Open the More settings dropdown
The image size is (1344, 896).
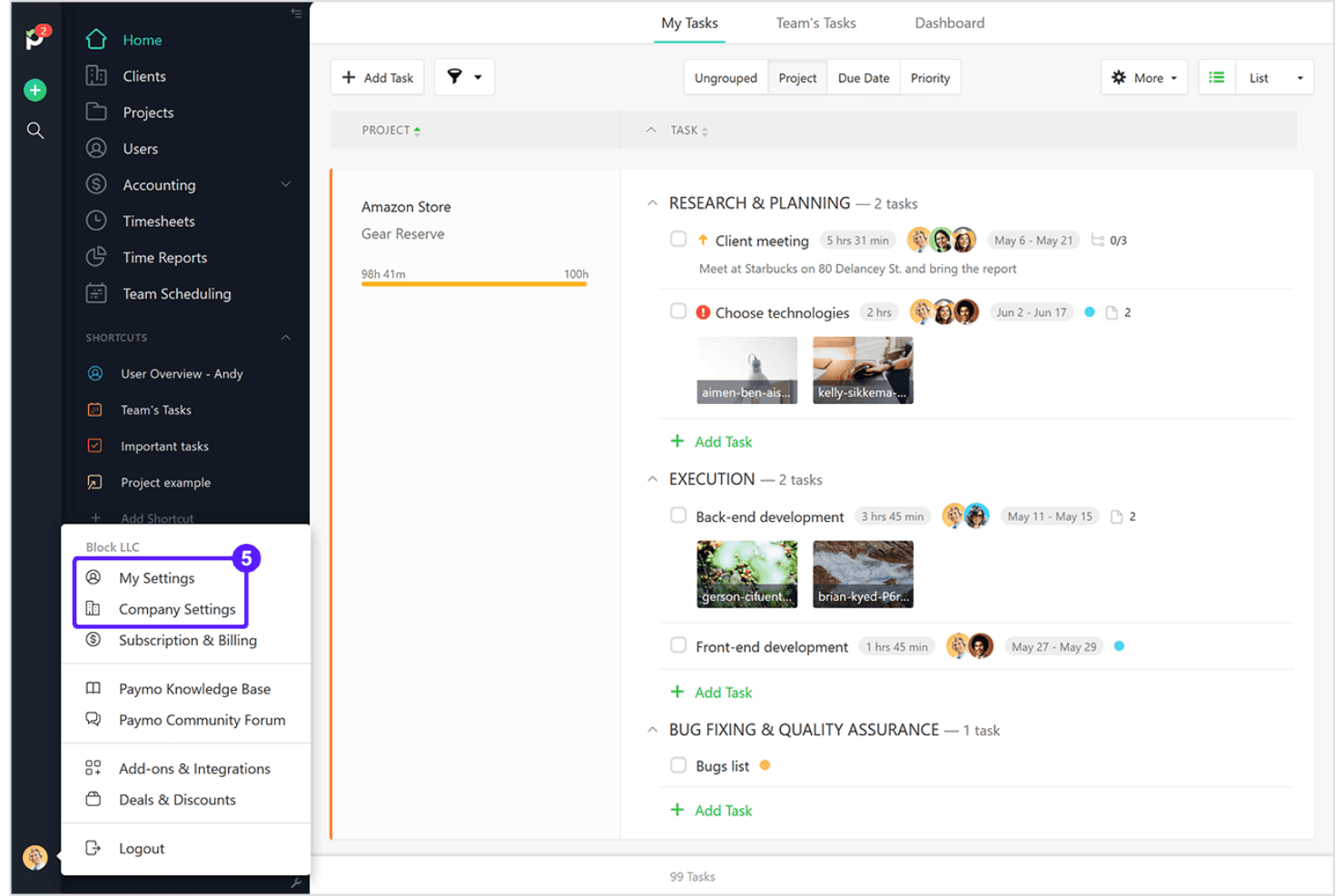(1144, 78)
